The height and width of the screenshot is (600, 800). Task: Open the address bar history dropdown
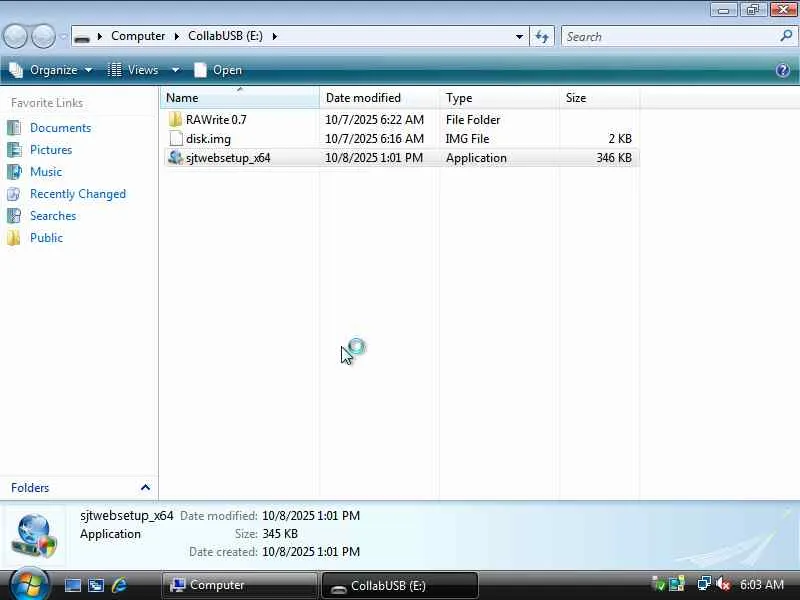point(519,37)
